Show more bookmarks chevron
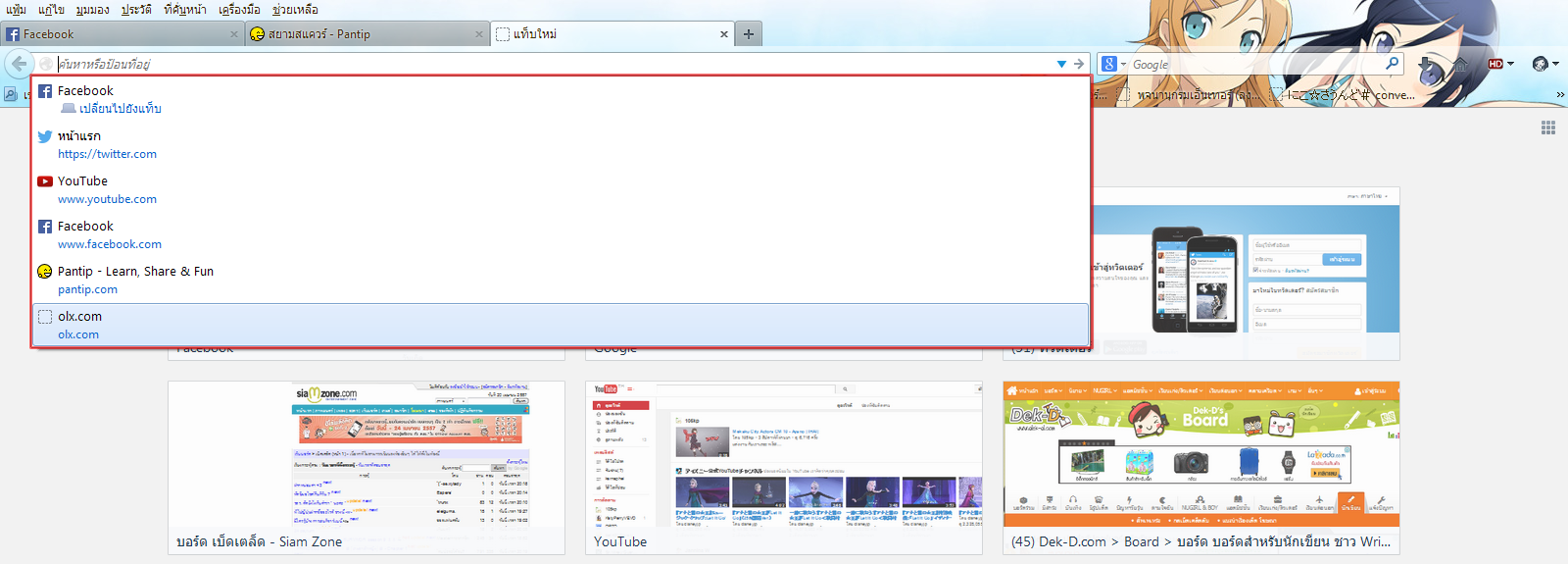The height and width of the screenshot is (564, 1568). [1560, 95]
